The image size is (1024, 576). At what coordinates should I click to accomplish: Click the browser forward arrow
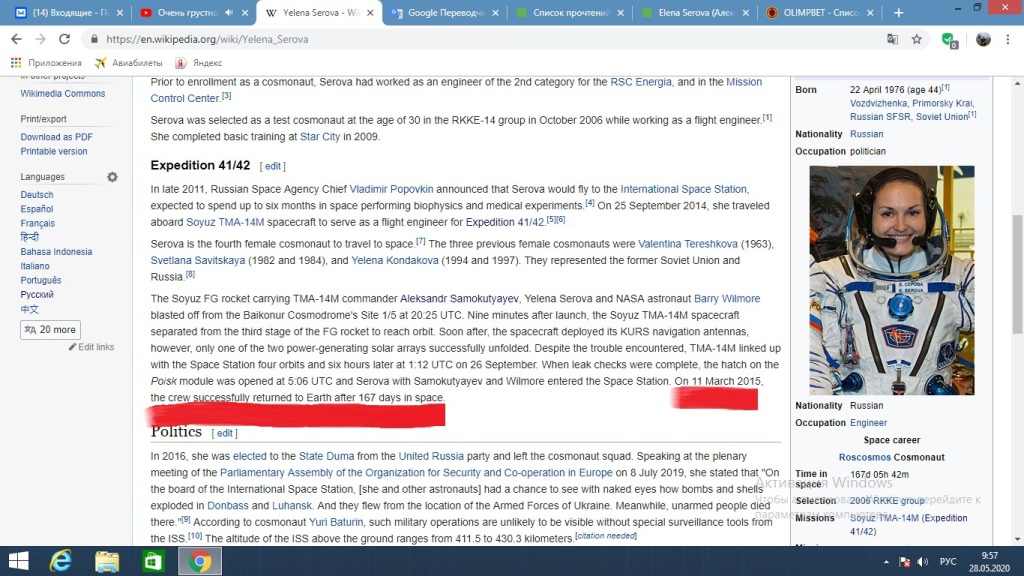pyautogui.click(x=40, y=39)
